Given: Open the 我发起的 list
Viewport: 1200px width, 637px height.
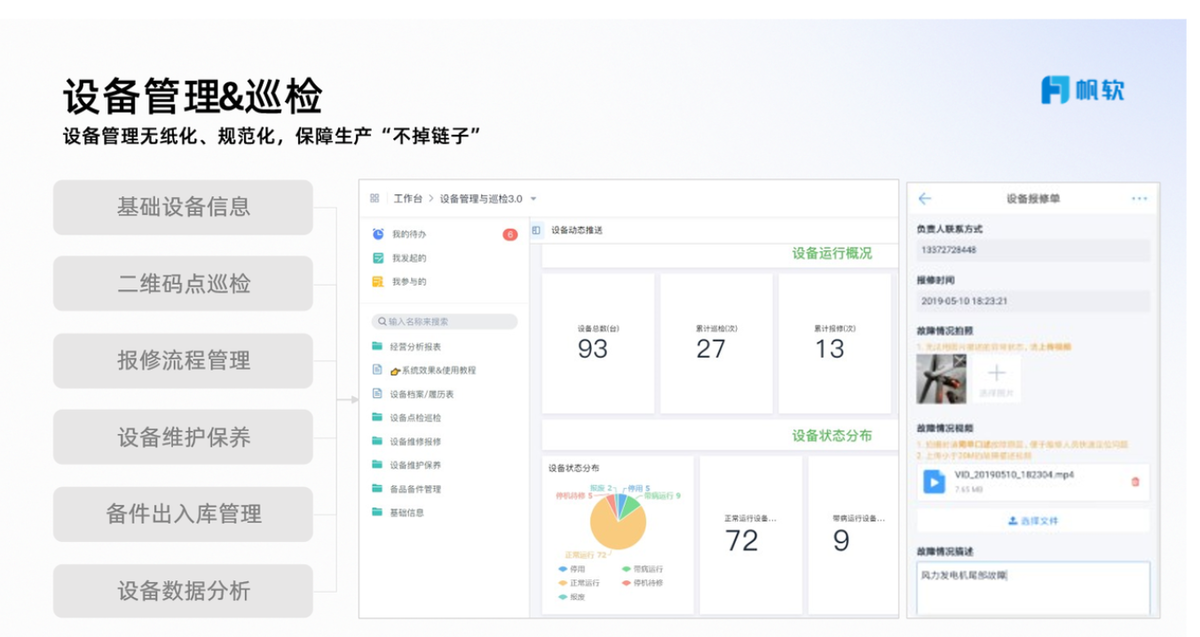Looking at the screenshot, I should tap(409, 258).
